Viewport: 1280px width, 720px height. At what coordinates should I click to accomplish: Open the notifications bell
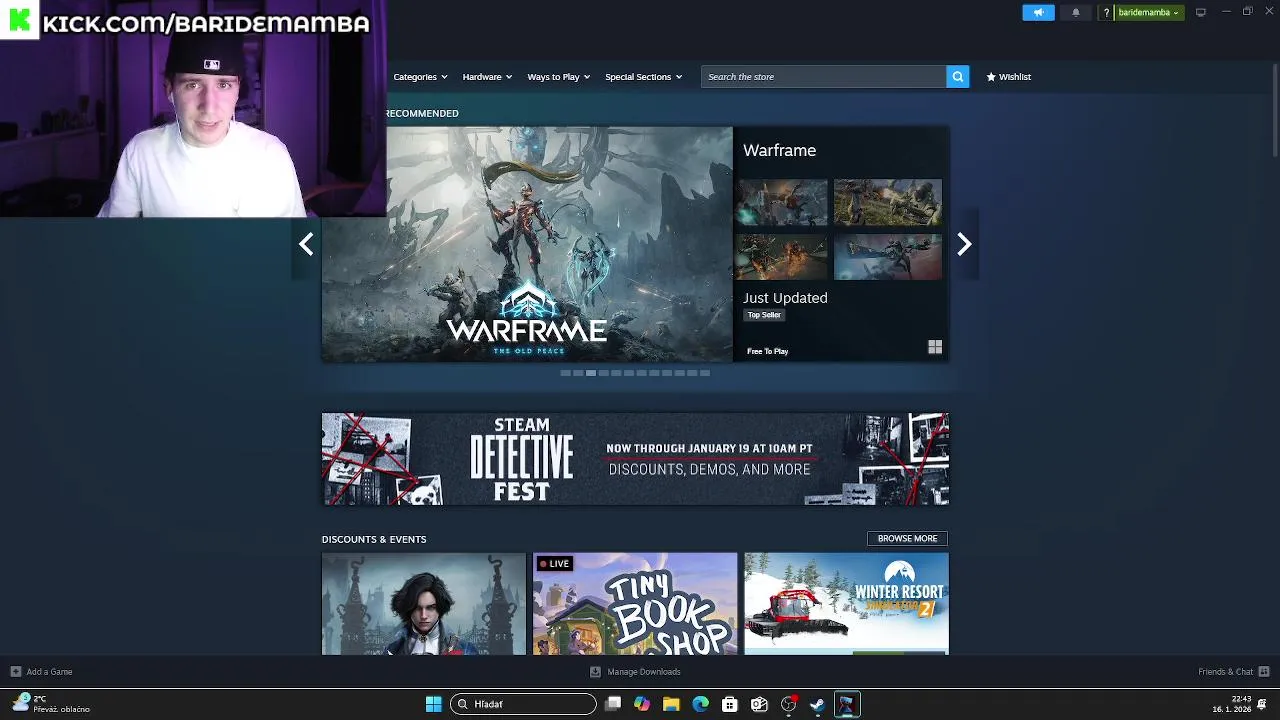tap(1076, 12)
